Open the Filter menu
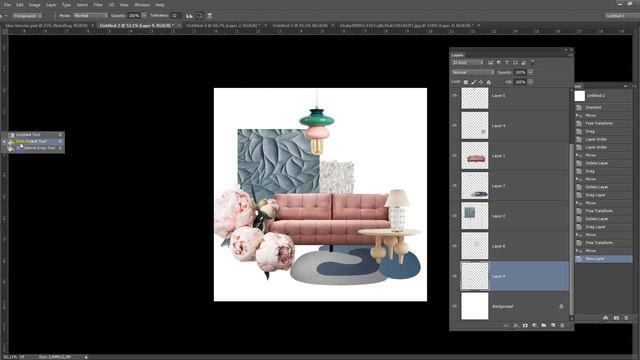The height and width of the screenshot is (360, 640). coord(98,5)
